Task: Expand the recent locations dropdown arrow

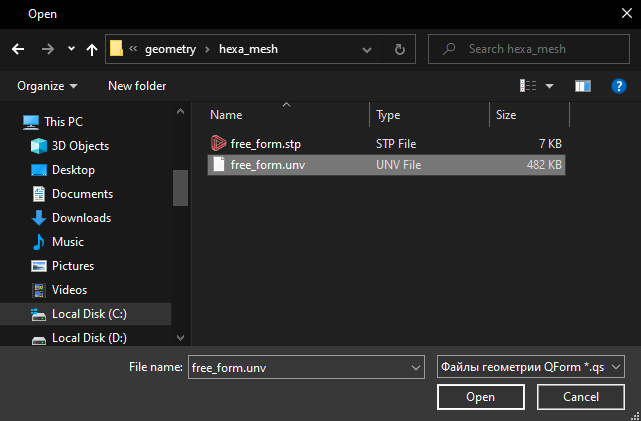Action: pyautogui.click(x=70, y=48)
